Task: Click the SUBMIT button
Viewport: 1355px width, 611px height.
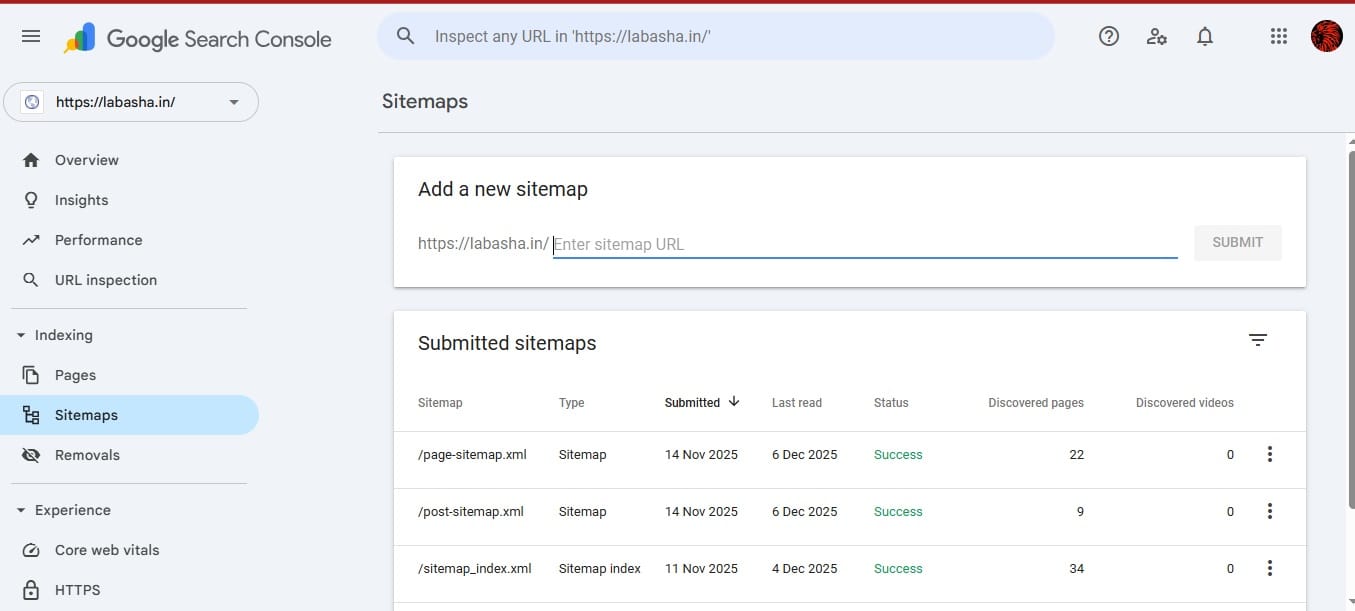Action: [1237, 242]
